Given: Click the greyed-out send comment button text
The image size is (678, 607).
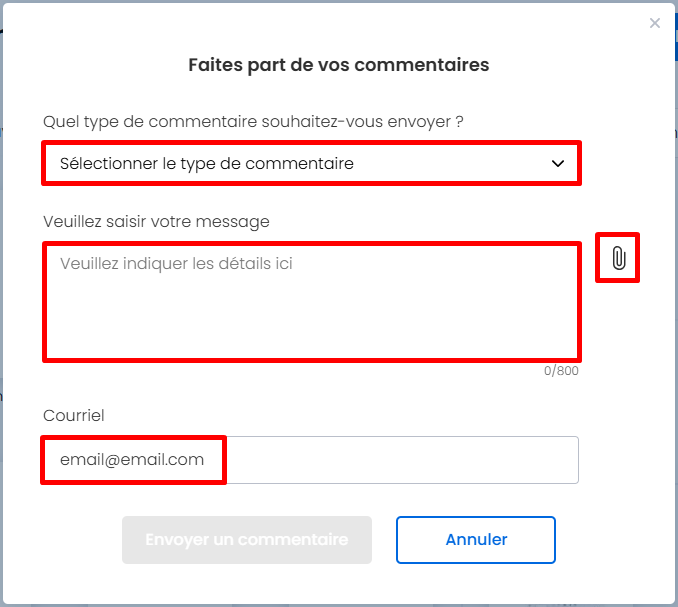Looking at the screenshot, I should (247, 540).
